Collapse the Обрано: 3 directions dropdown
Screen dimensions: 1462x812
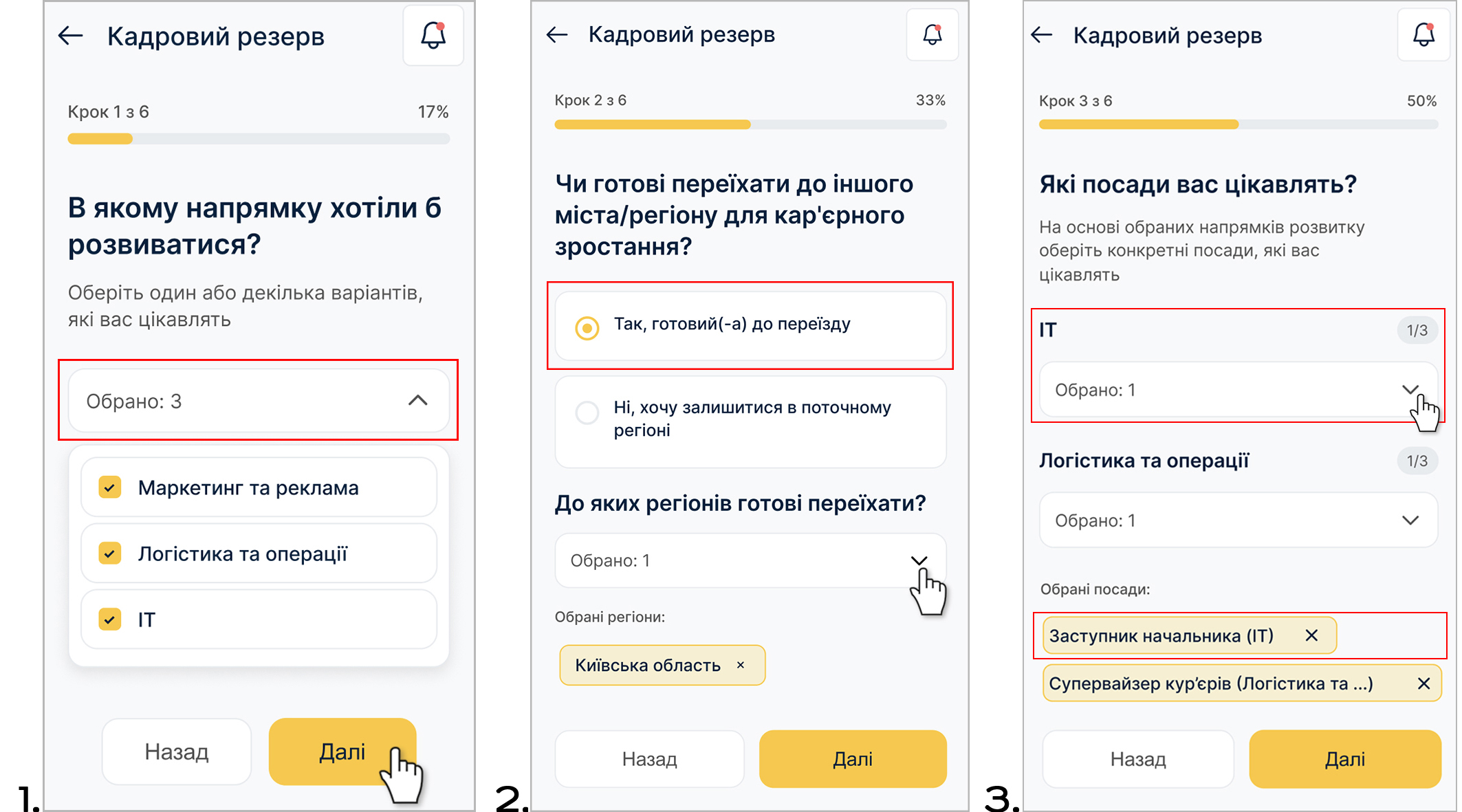417,401
